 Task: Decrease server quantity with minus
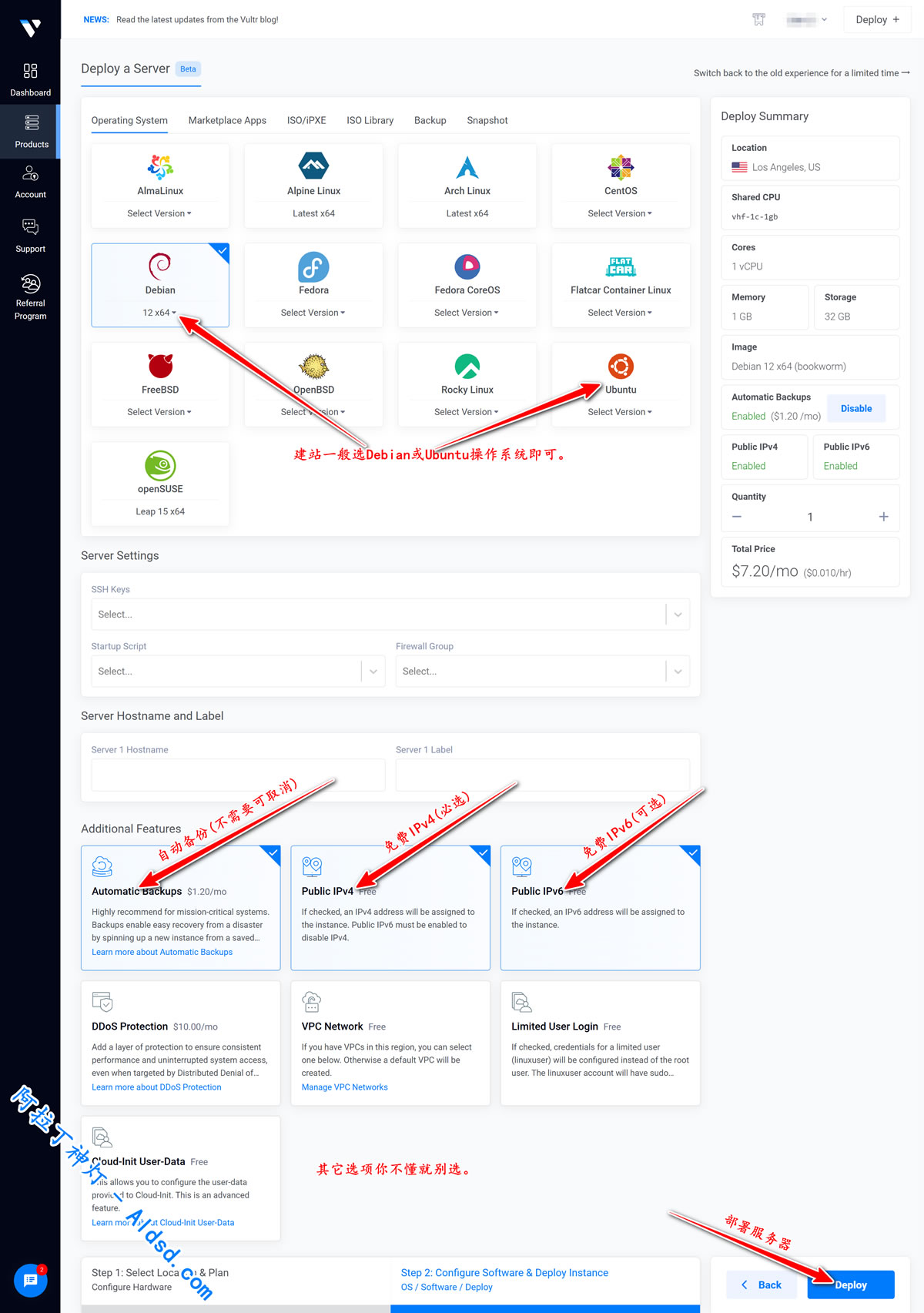point(737,517)
